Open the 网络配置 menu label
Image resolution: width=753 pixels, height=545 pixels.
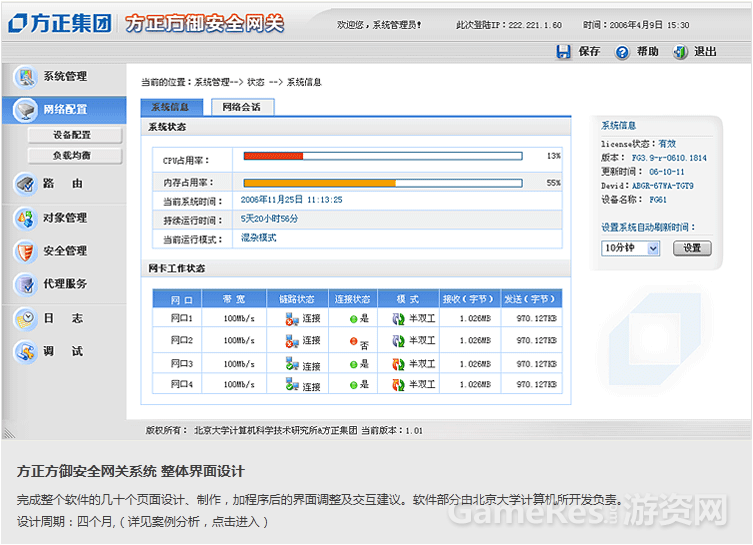tap(65, 109)
